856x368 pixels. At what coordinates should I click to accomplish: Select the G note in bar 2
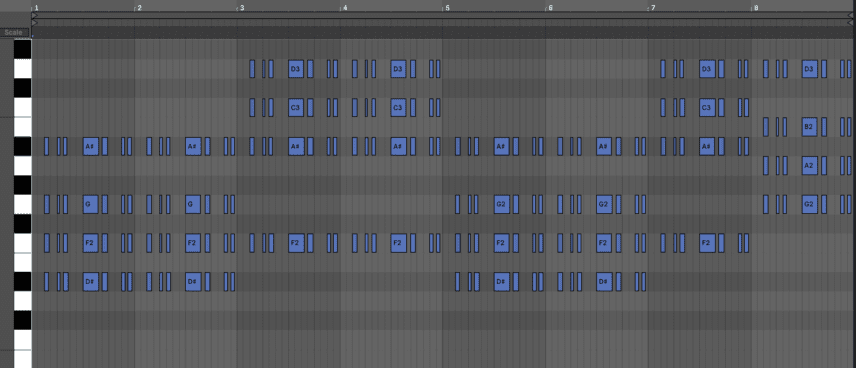tap(193, 204)
